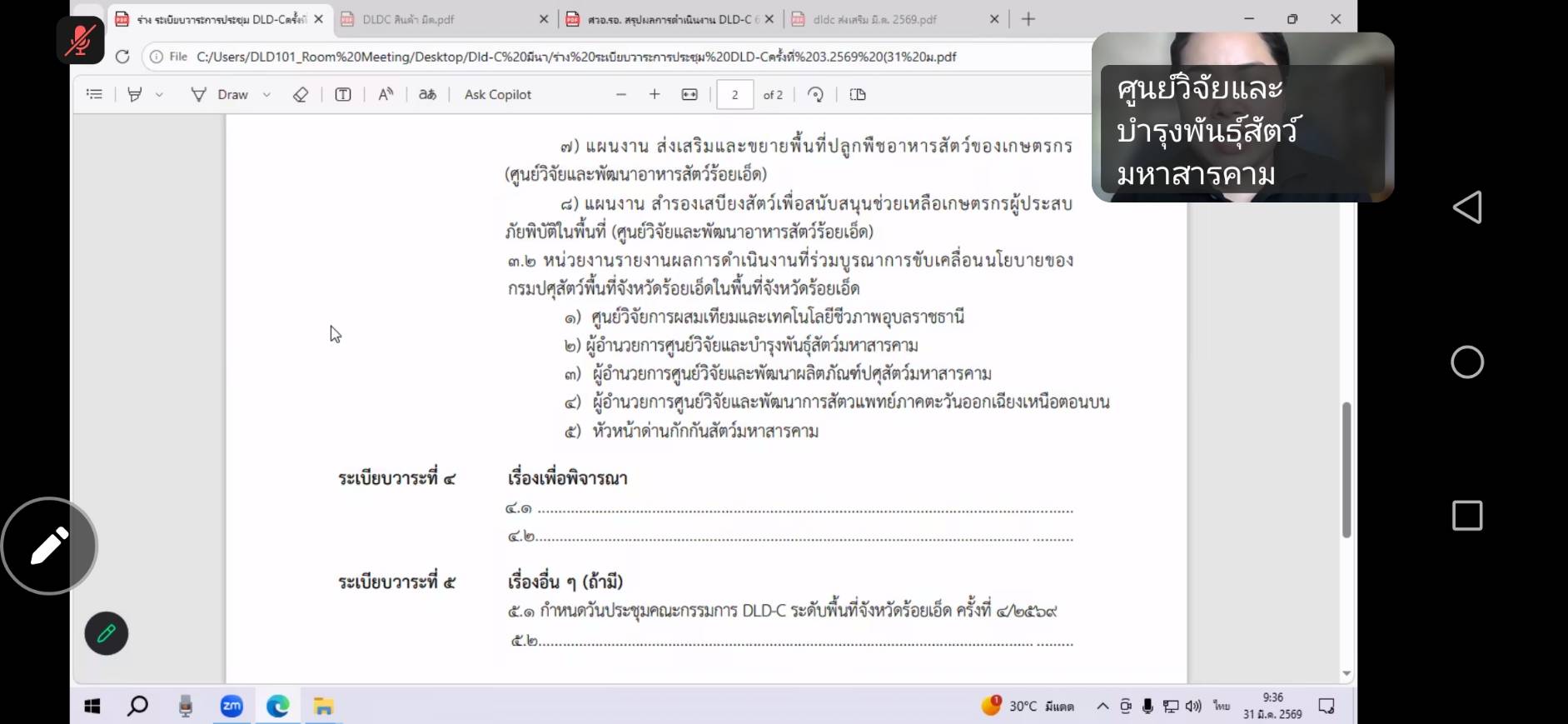Click the Ask Copilot button
The height and width of the screenshot is (724, 1568).
[x=498, y=95]
